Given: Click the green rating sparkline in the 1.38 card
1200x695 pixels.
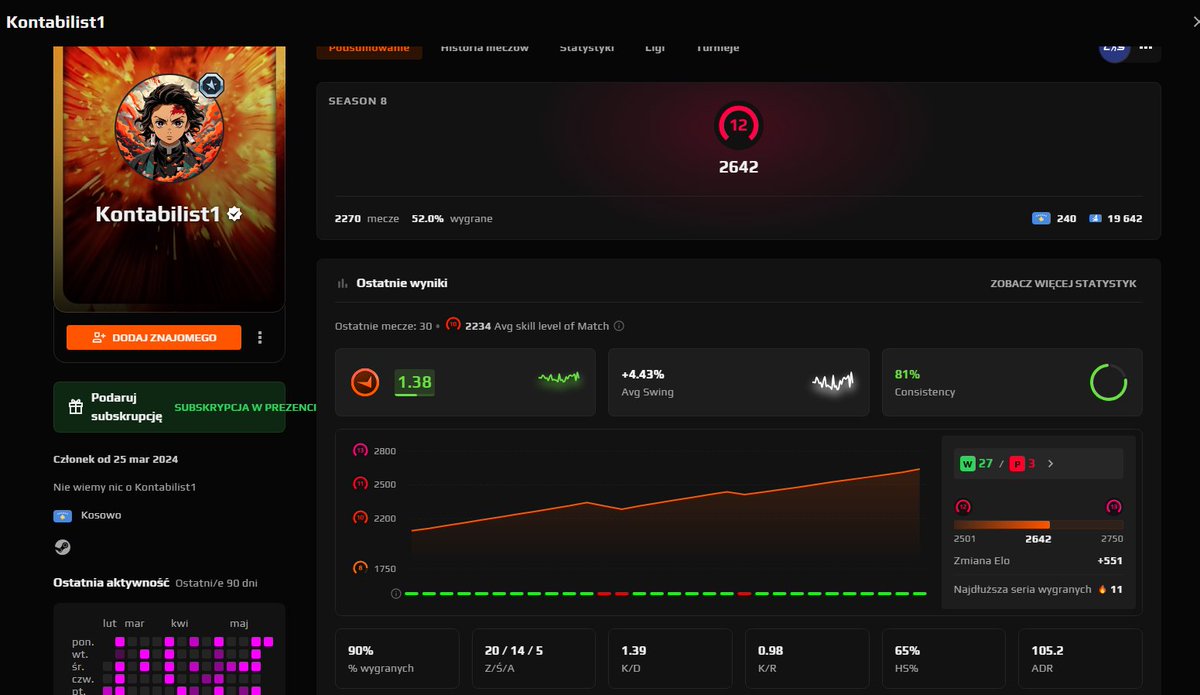Looking at the screenshot, I should 559,379.
